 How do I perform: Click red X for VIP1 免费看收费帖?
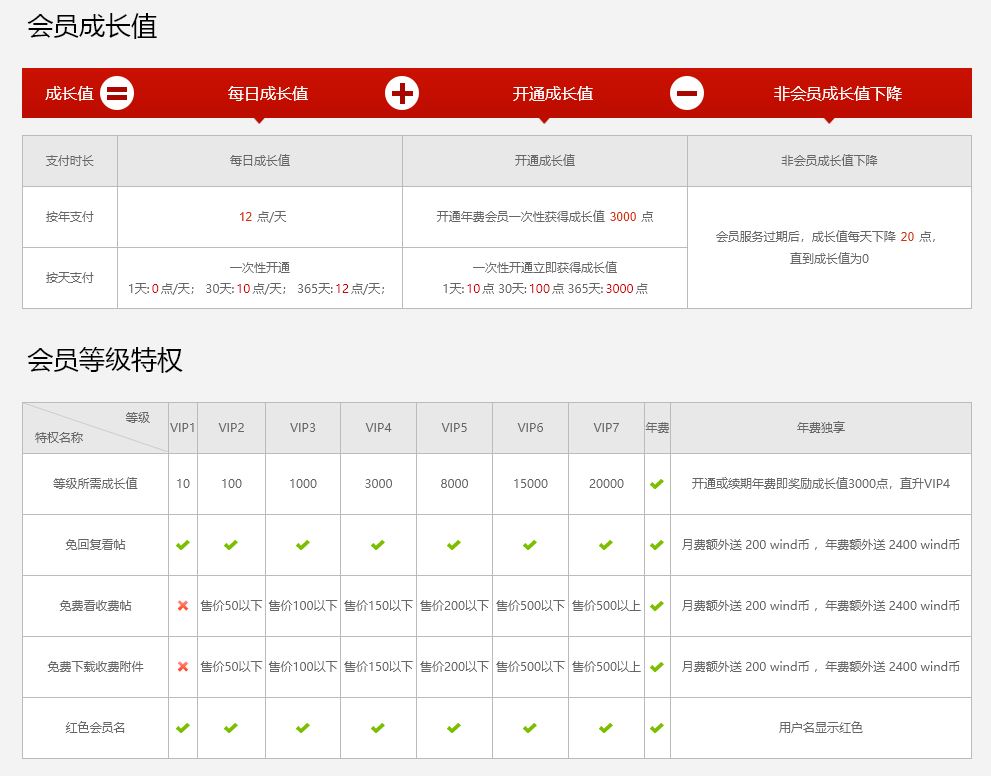(x=183, y=605)
